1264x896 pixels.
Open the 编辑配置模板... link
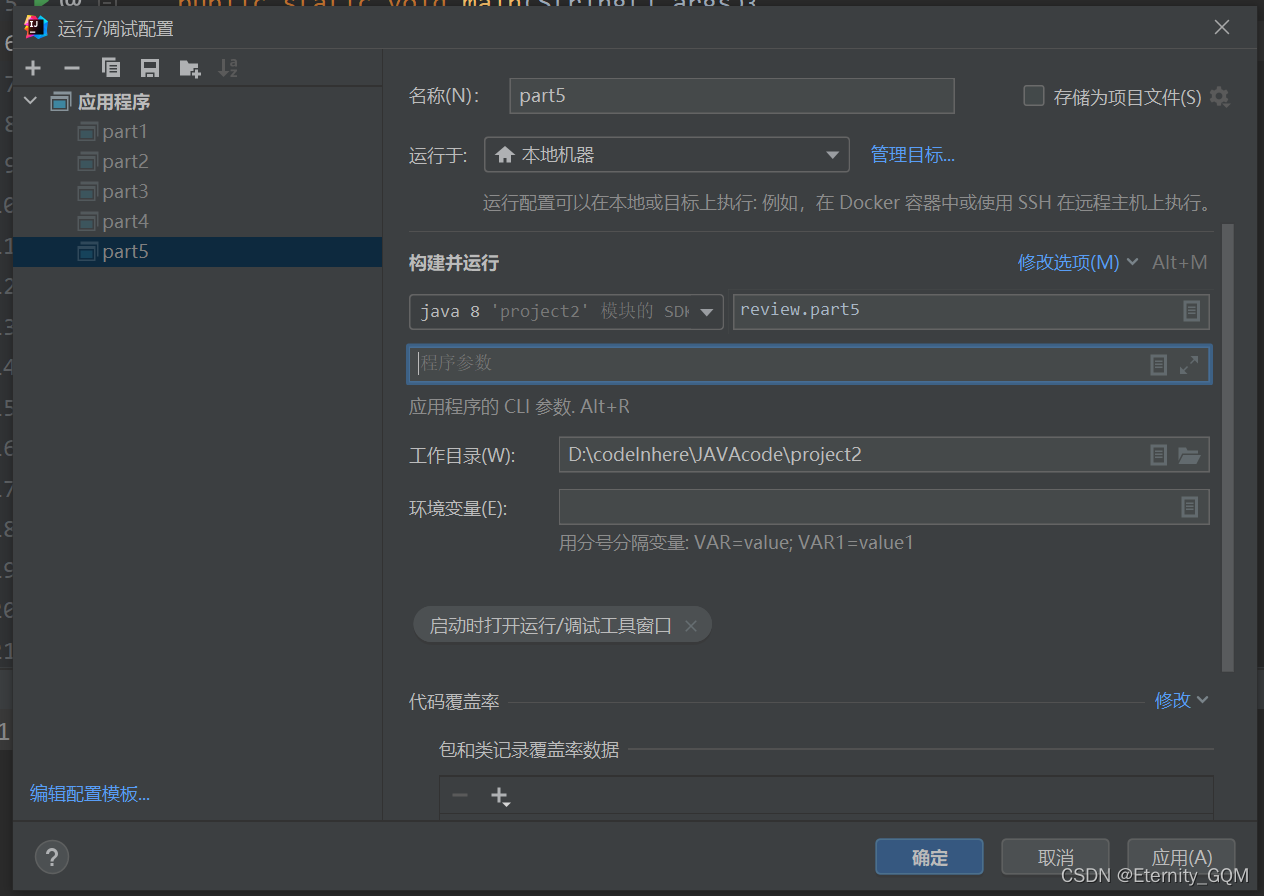[x=90, y=794]
